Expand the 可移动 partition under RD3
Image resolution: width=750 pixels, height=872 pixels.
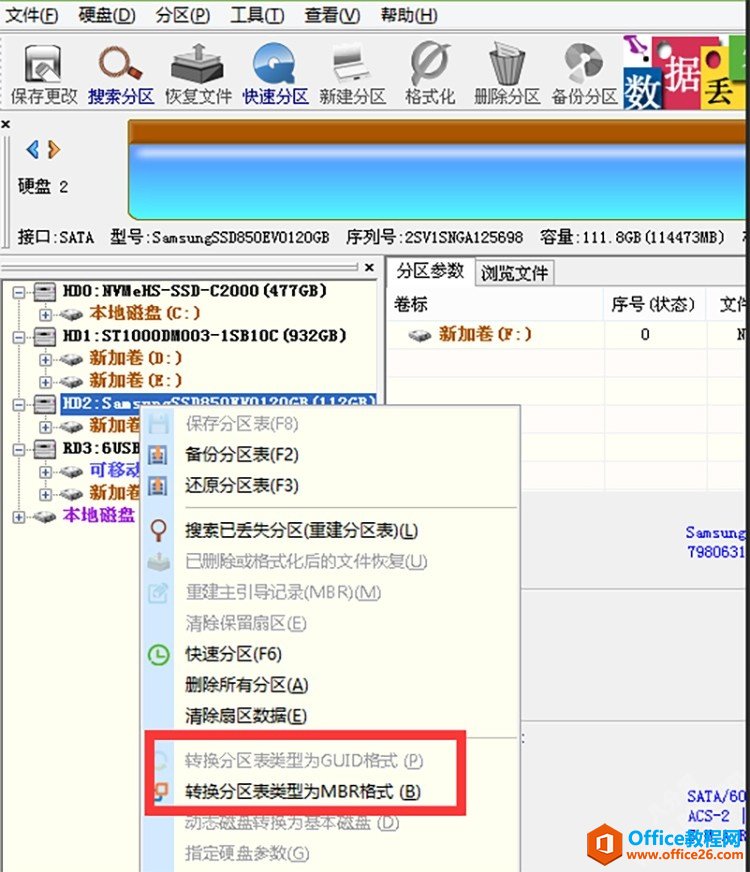coord(46,472)
